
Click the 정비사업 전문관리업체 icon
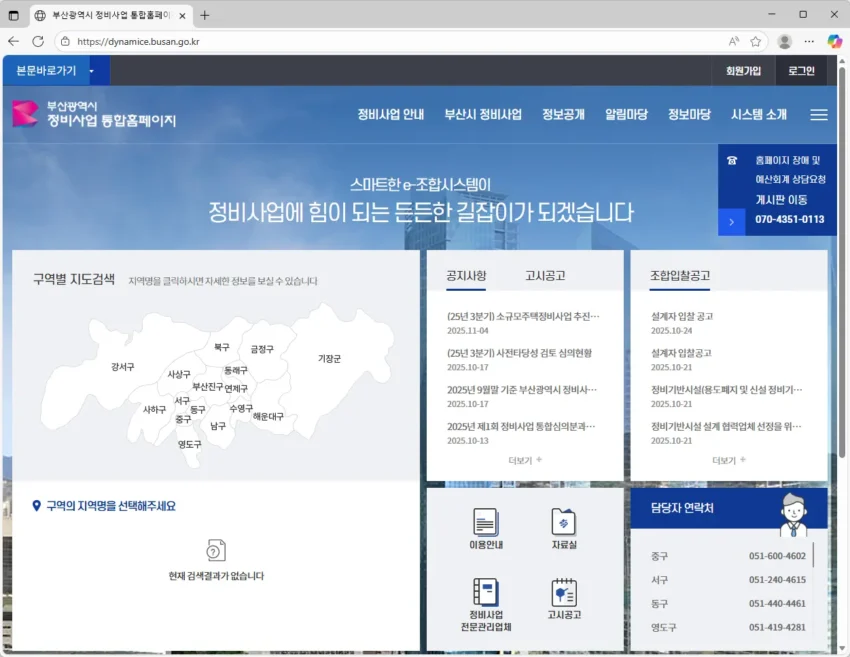485,603
